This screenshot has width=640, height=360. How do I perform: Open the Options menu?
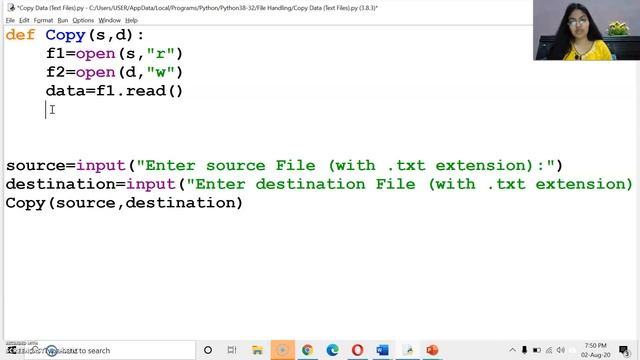(x=83, y=20)
